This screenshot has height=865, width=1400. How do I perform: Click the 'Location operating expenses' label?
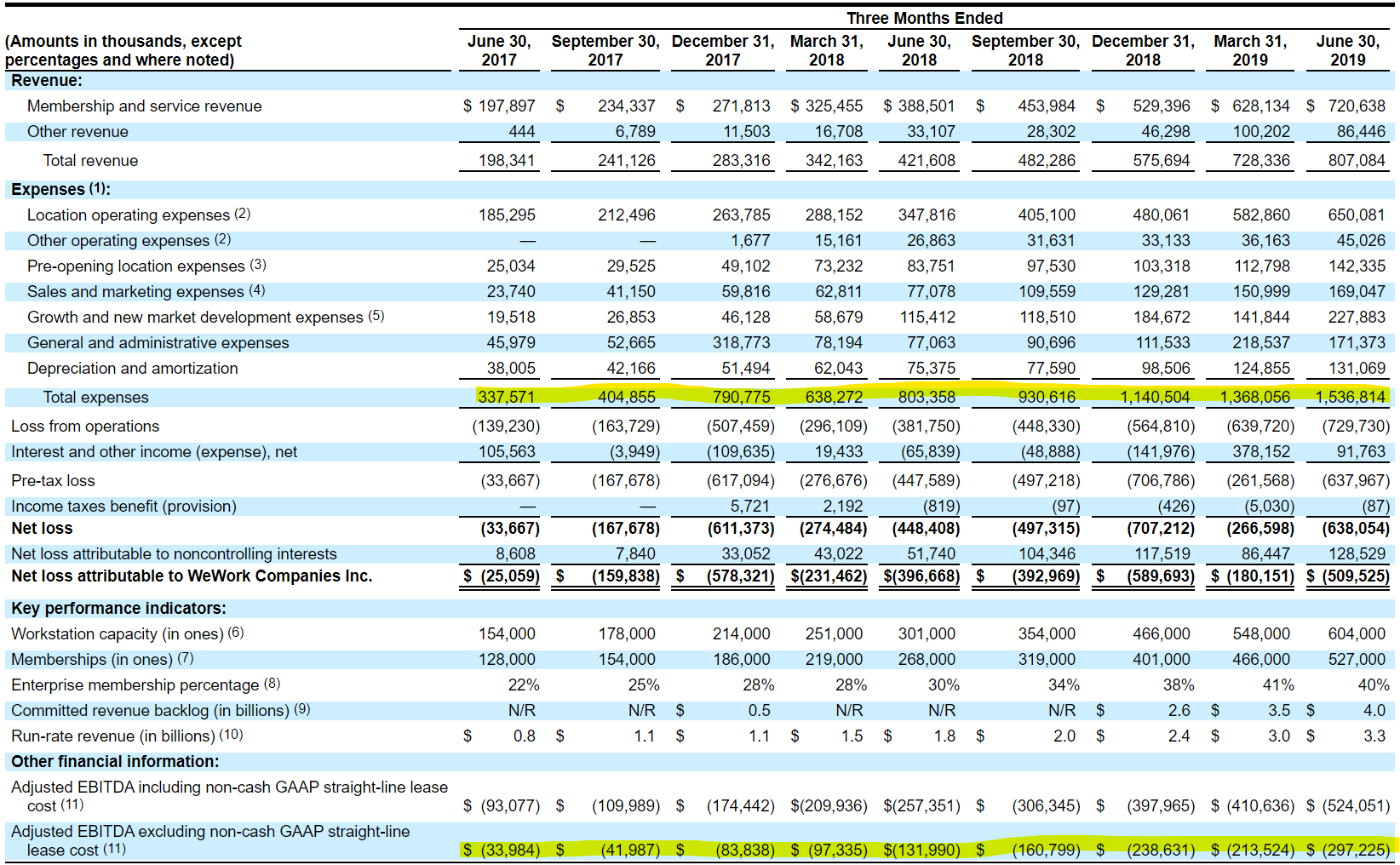pyautogui.click(x=129, y=215)
